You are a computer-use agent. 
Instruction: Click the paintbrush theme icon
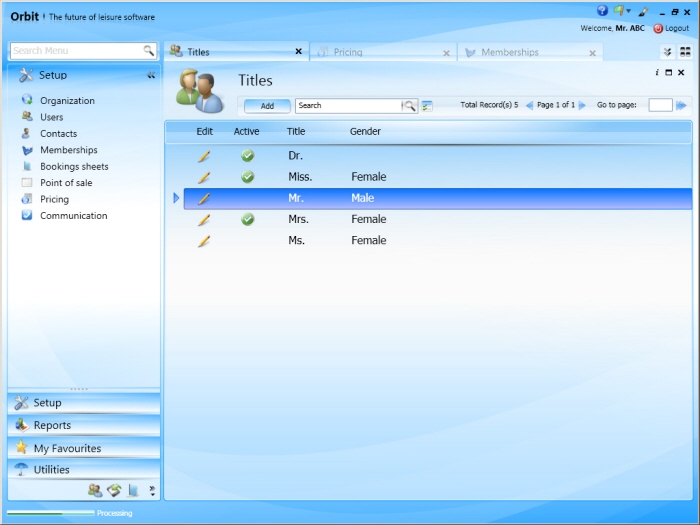coord(643,12)
